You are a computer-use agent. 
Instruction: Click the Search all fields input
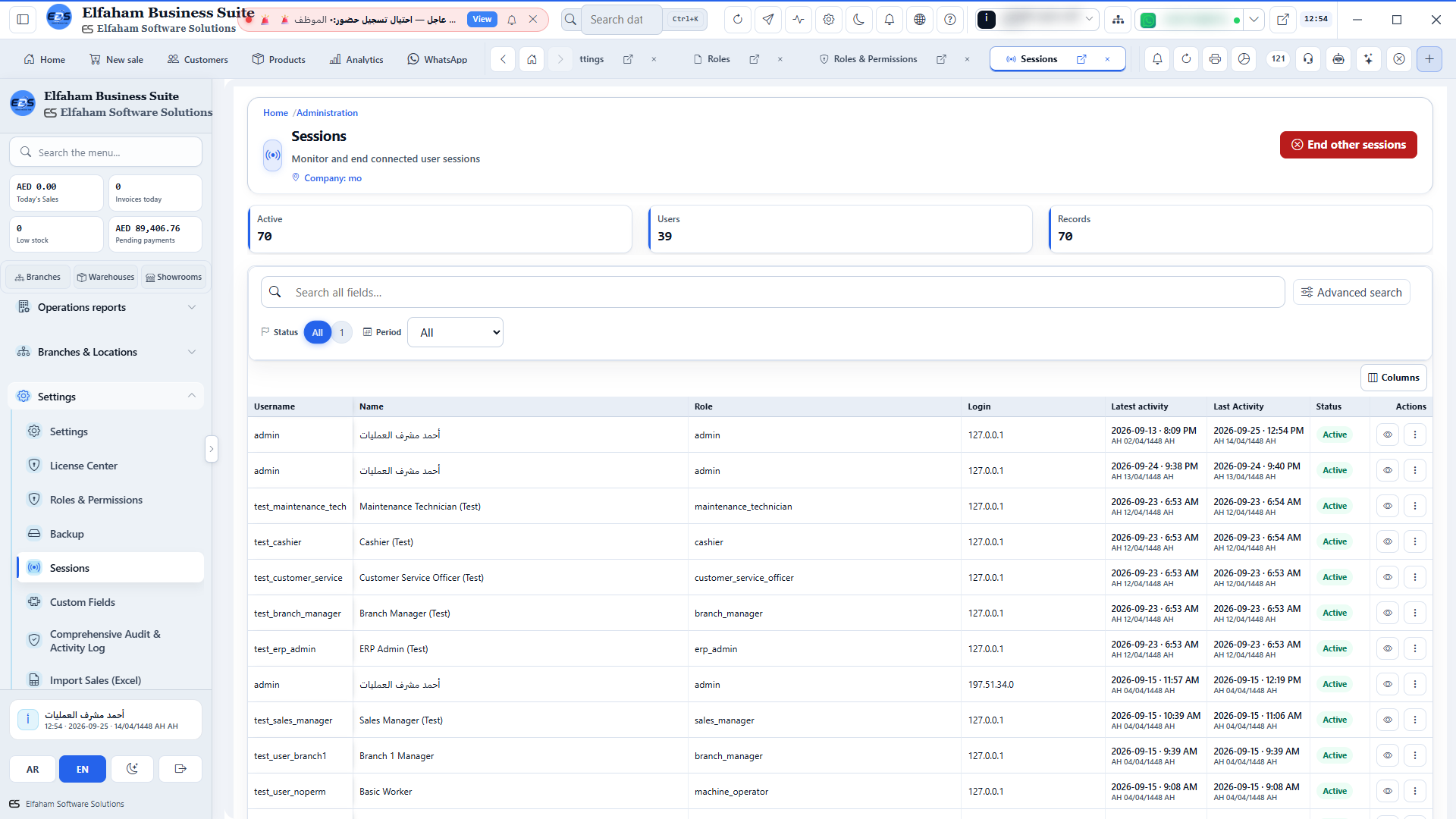click(773, 293)
